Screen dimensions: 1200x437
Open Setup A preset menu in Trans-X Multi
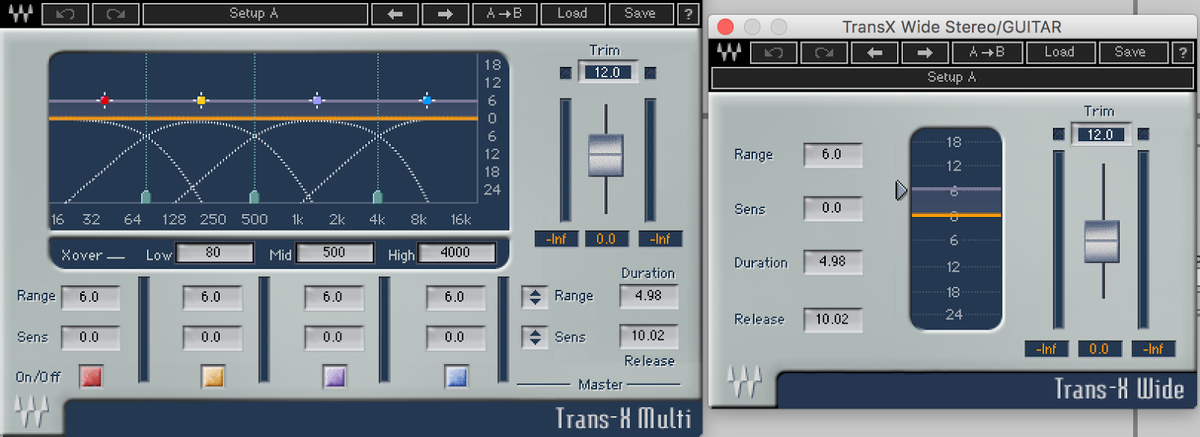254,14
